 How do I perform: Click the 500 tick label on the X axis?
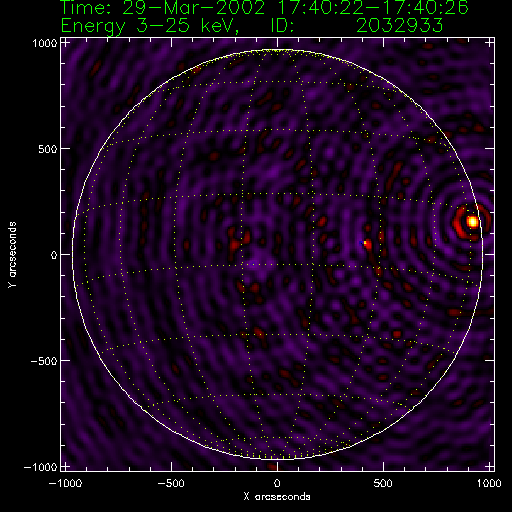tap(383, 483)
